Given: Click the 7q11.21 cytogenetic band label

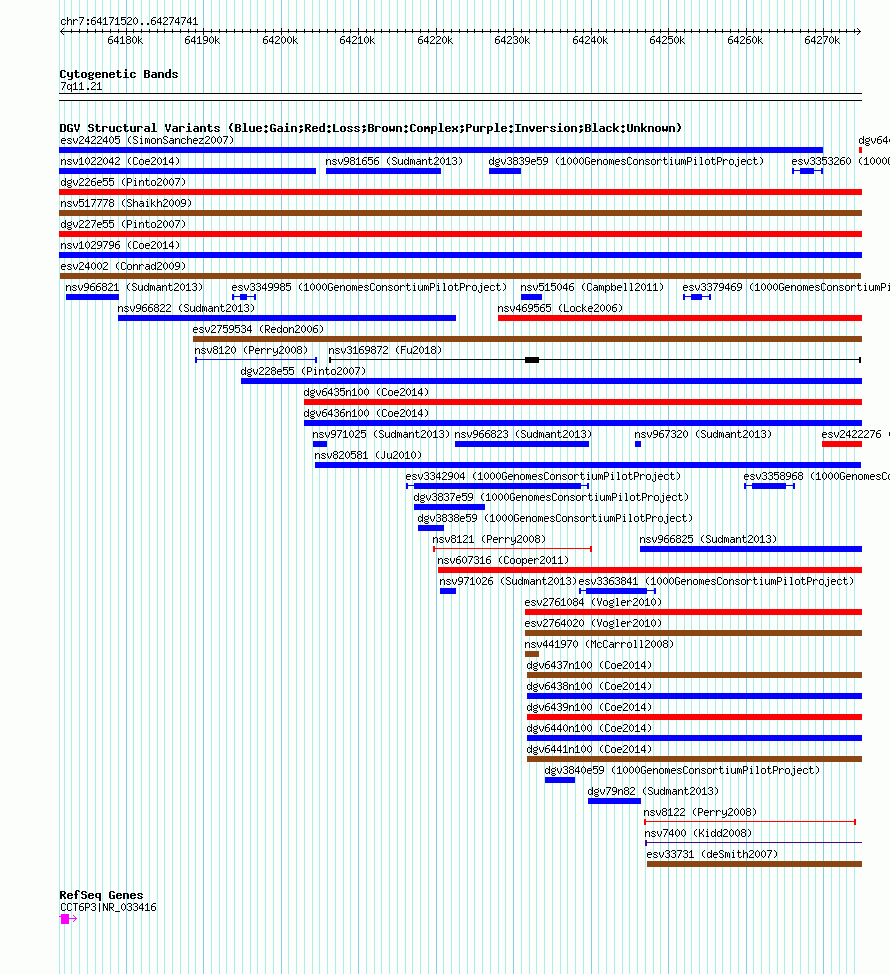Looking at the screenshot, I should point(81,87).
